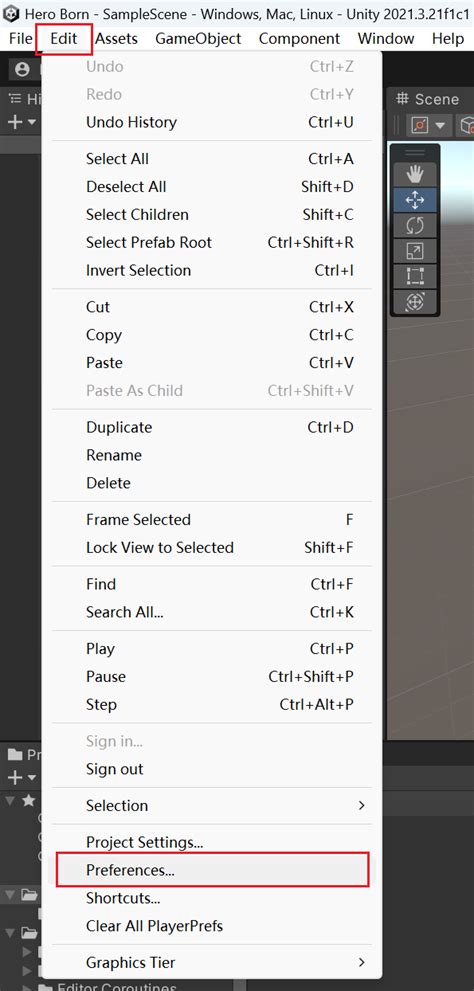Click the Unity logo in title bar

click(x=11, y=13)
